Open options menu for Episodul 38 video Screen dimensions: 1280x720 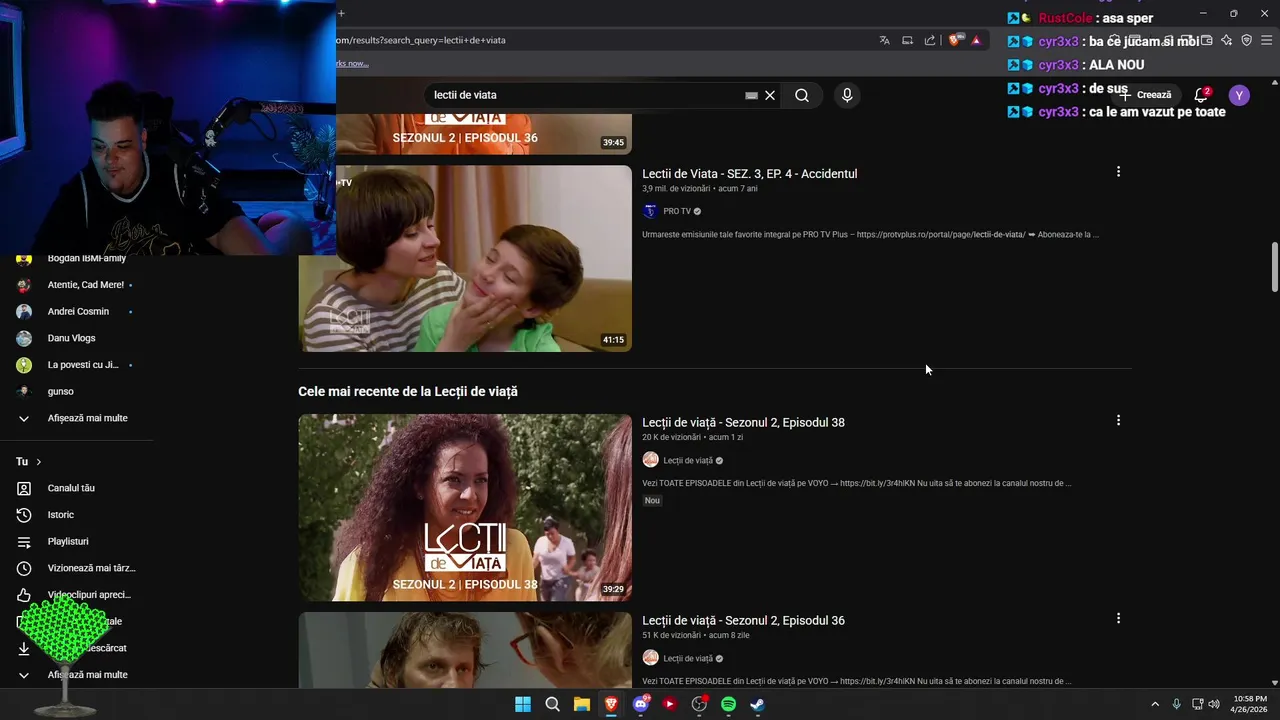(x=1118, y=421)
